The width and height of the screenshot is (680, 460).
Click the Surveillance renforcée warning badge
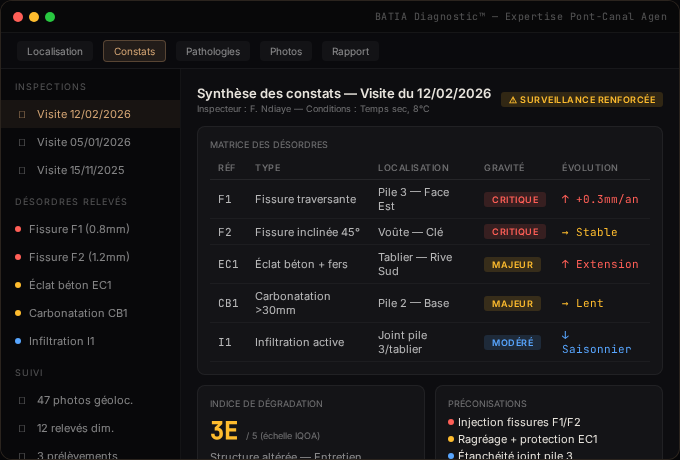coord(582,100)
